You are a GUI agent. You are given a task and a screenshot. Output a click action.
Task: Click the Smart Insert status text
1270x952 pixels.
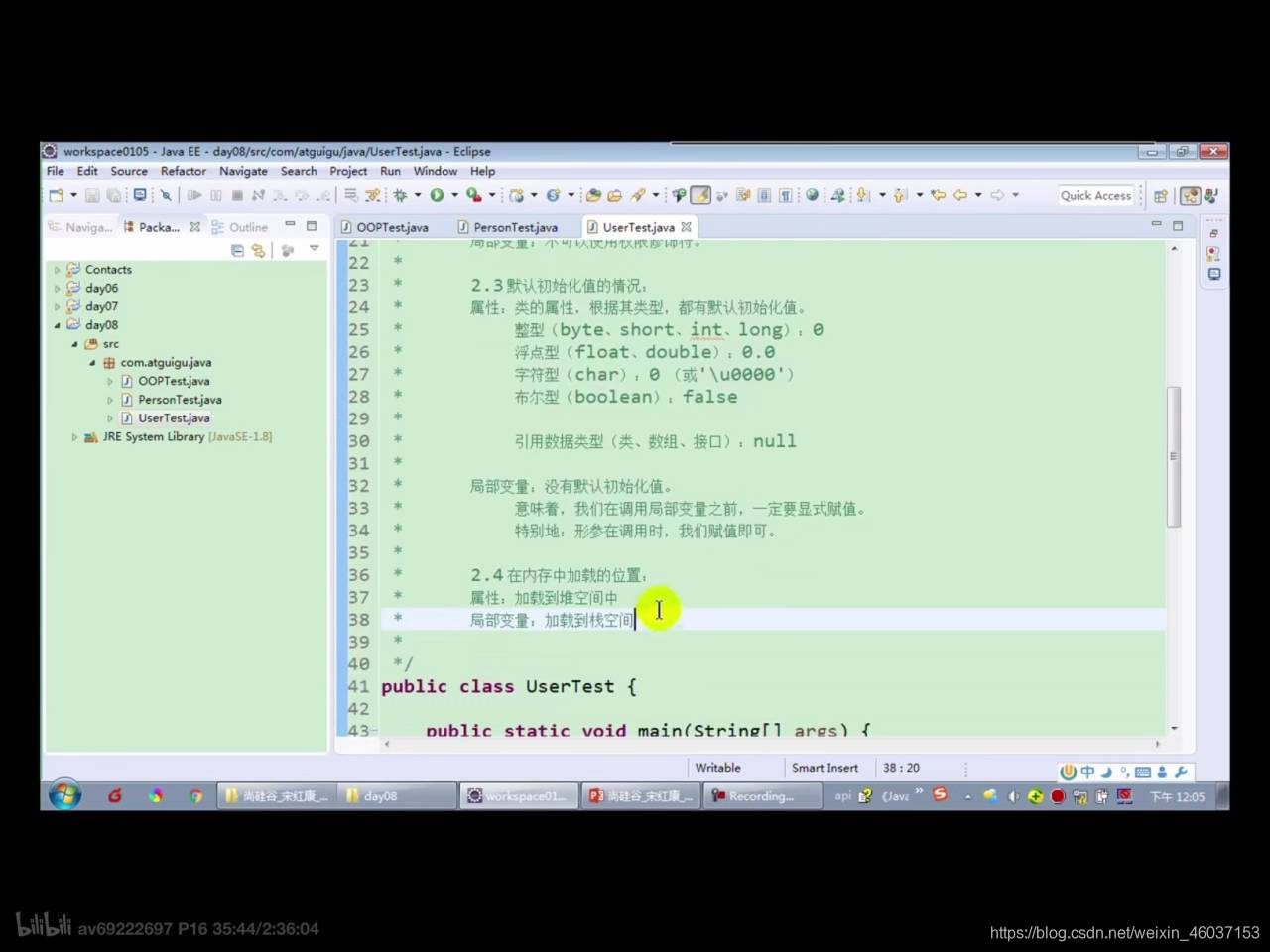825,768
